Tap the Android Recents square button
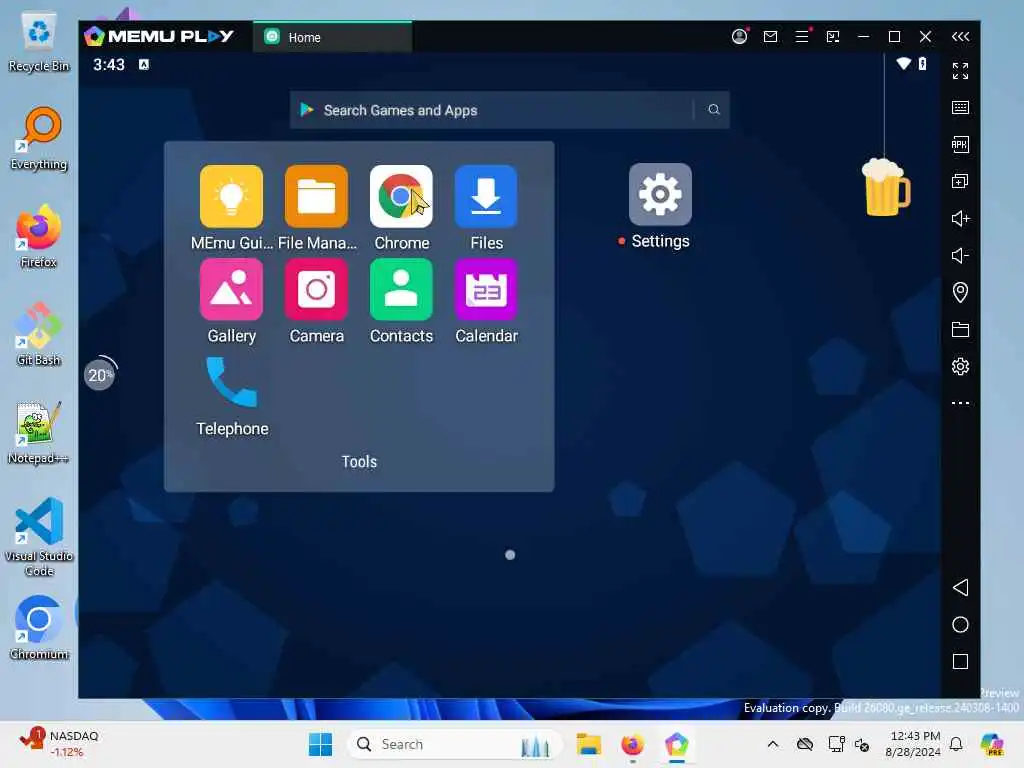 (x=960, y=662)
